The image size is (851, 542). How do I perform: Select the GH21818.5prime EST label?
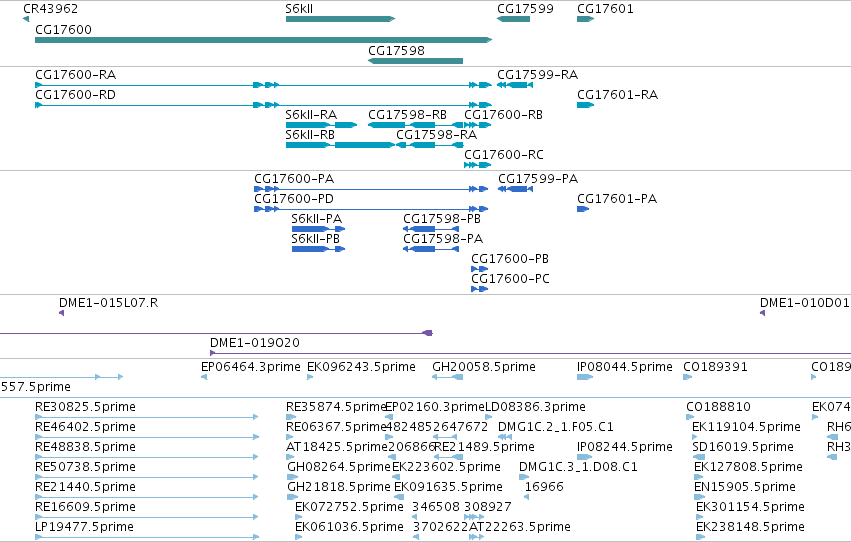tap(339, 488)
